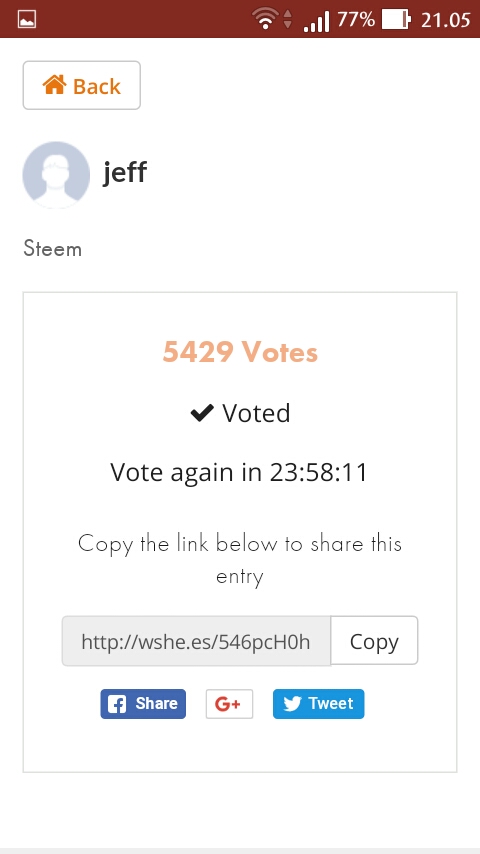480x854 pixels.
Task: Open the image notification icon in status bar
Action: tap(27, 20)
